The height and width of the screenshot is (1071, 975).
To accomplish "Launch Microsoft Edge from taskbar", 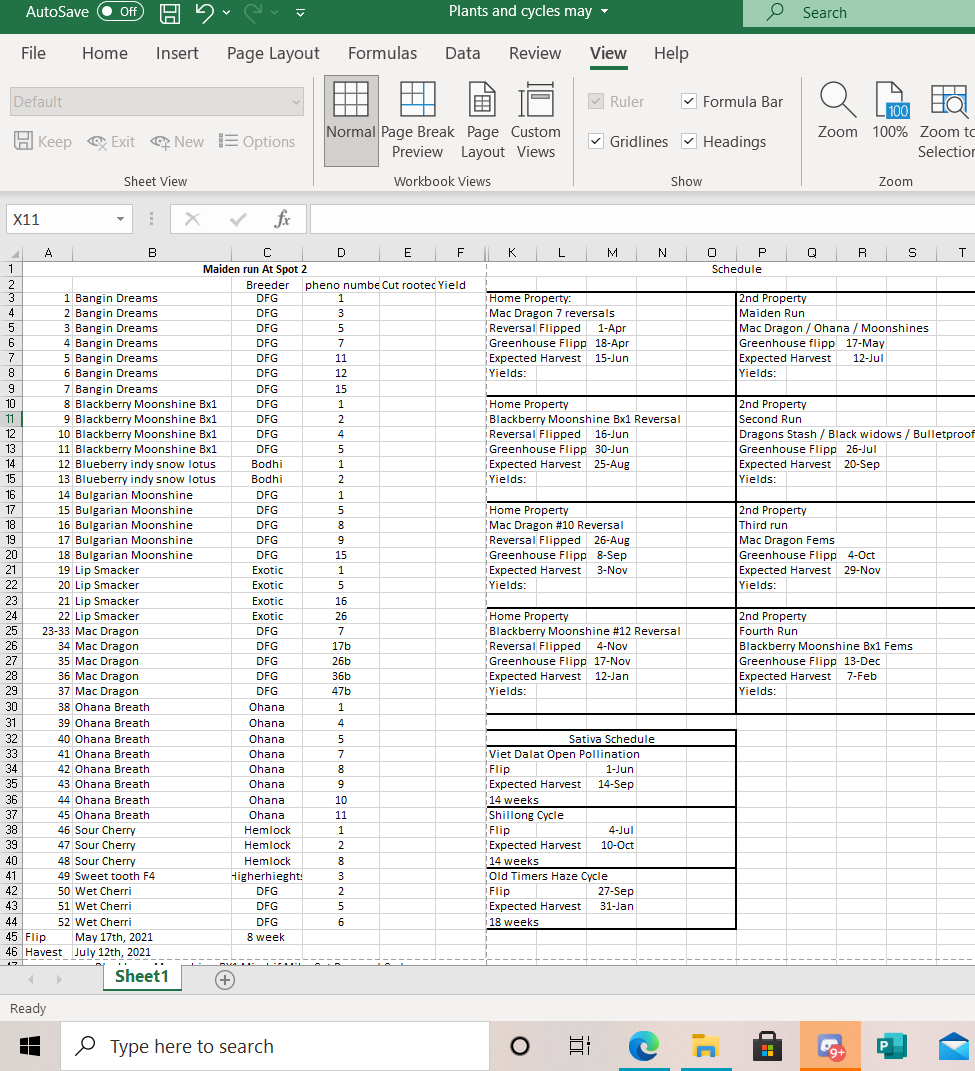I will click(x=643, y=1046).
